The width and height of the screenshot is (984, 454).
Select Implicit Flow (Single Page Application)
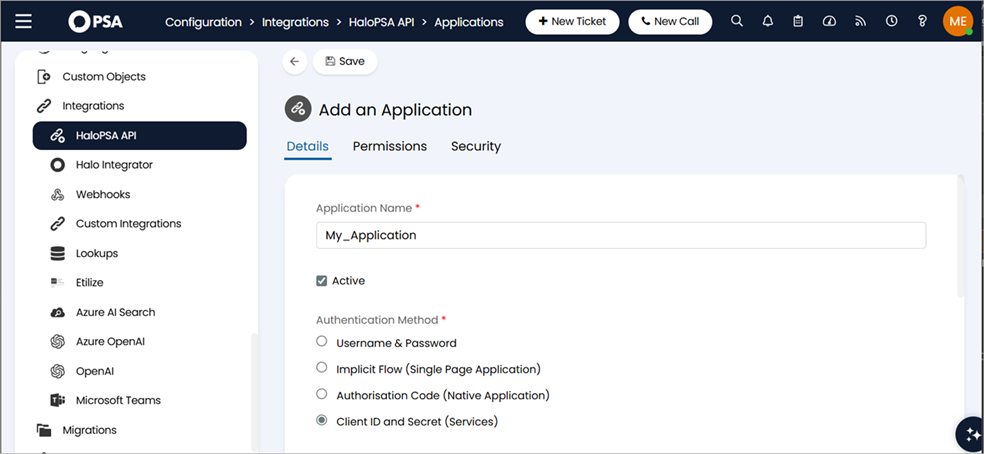(321, 367)
